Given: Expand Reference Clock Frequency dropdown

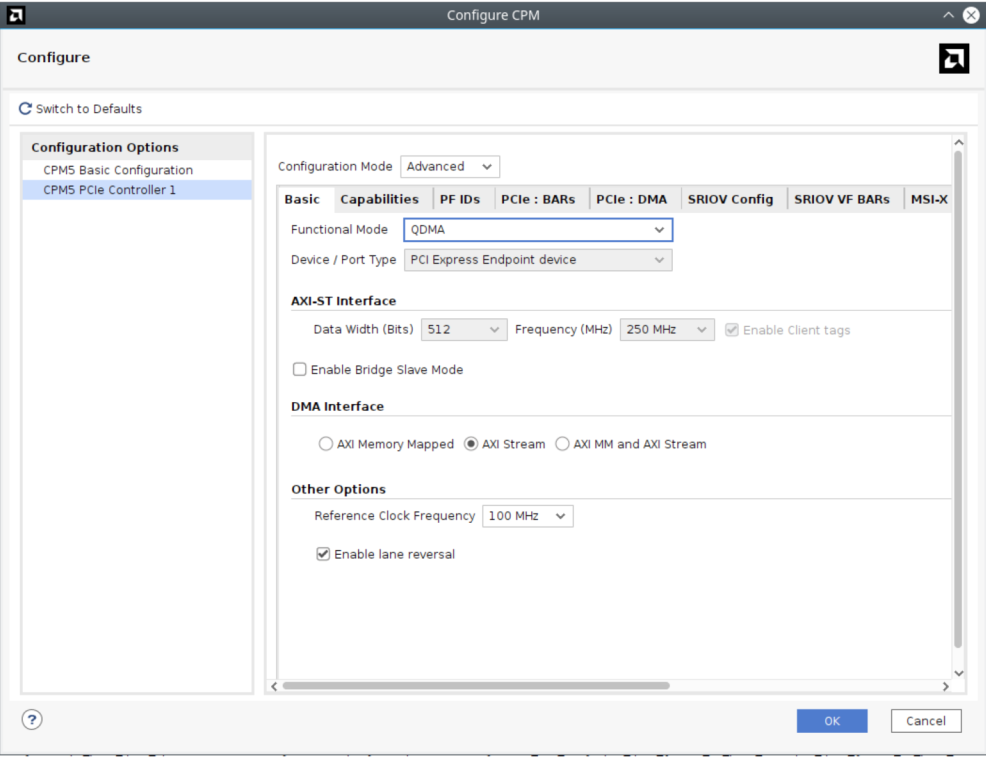Looking at the screenshot, I should [x=527, y=516].
